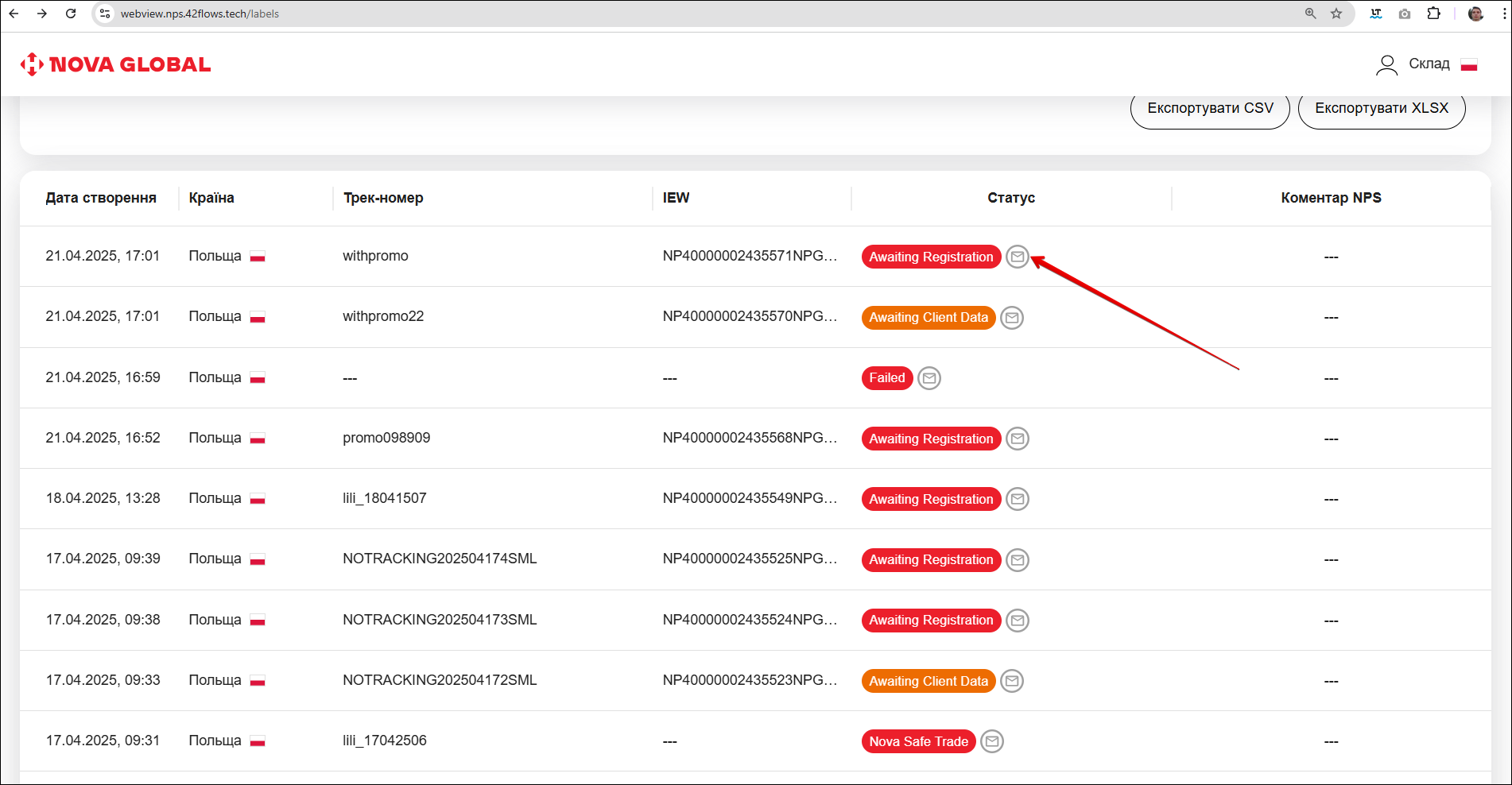1512x785 pixels.
Task: Bookmark page with star icon
Action: coord(1336,14)
